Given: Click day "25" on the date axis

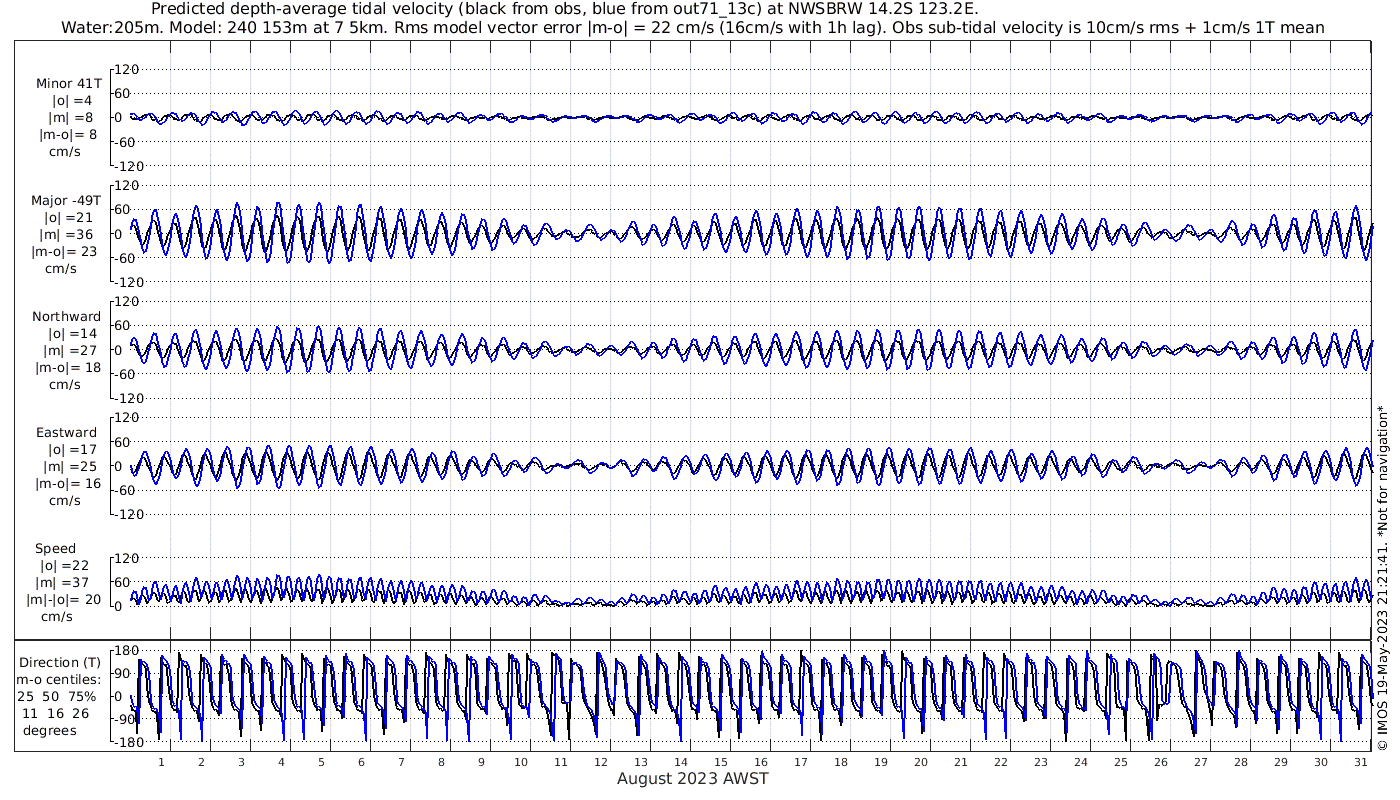Looking at the screenshot, I should point(1120,762).
